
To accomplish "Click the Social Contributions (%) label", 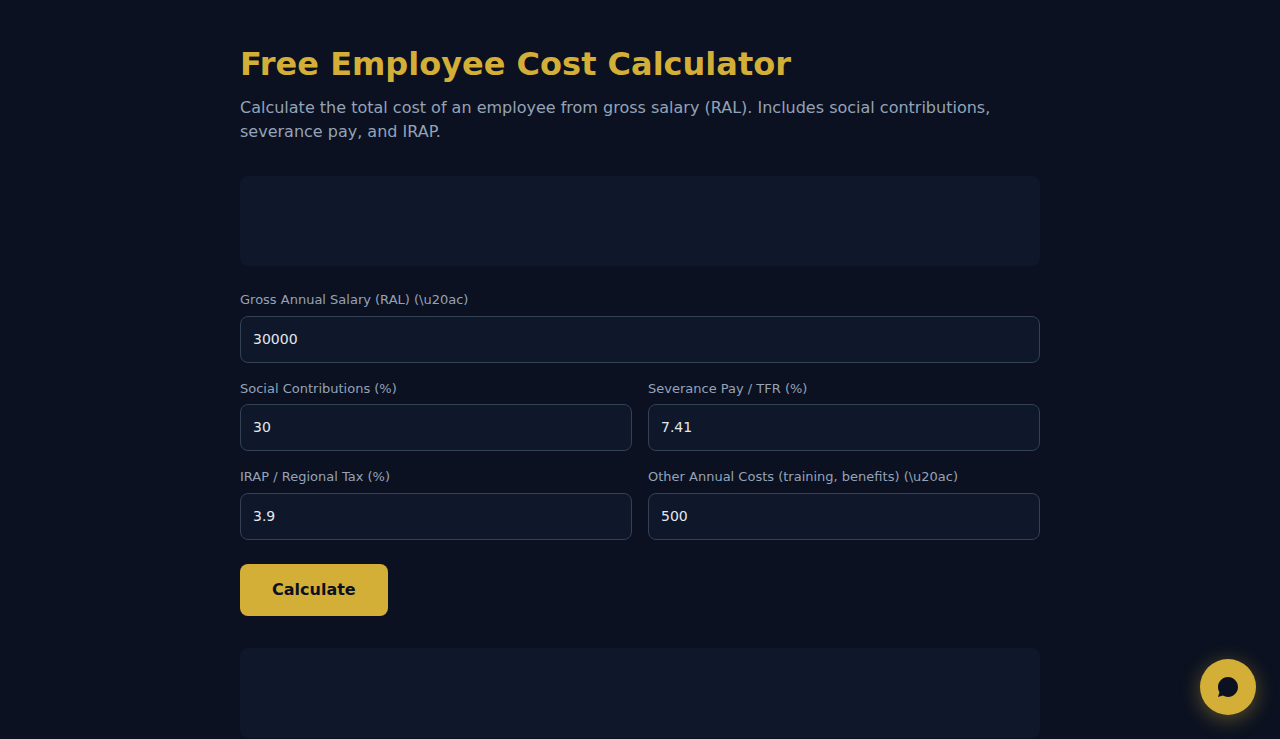I will tap(318, 388).
